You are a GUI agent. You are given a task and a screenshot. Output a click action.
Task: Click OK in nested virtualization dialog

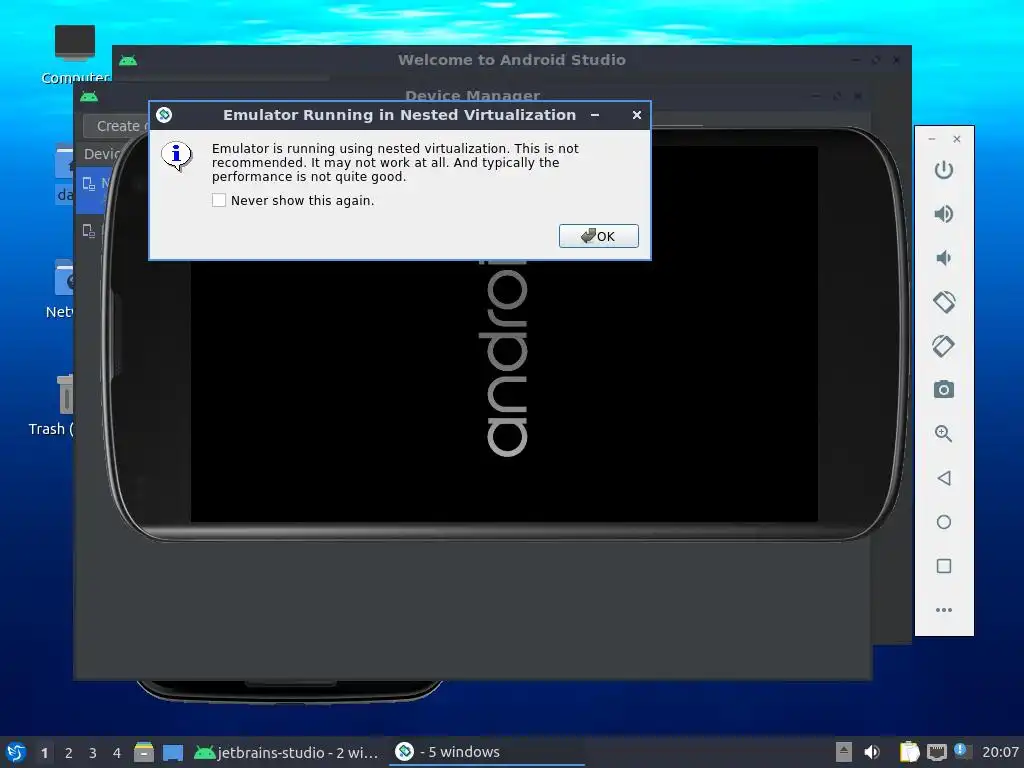599,236
